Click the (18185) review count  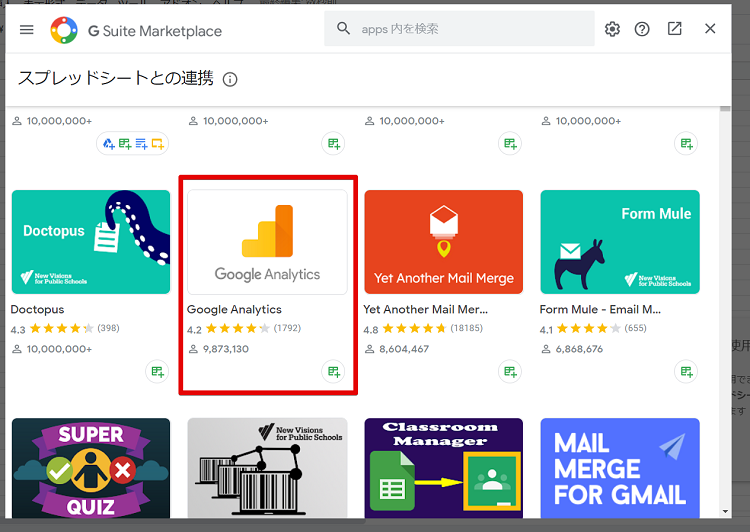466,328
